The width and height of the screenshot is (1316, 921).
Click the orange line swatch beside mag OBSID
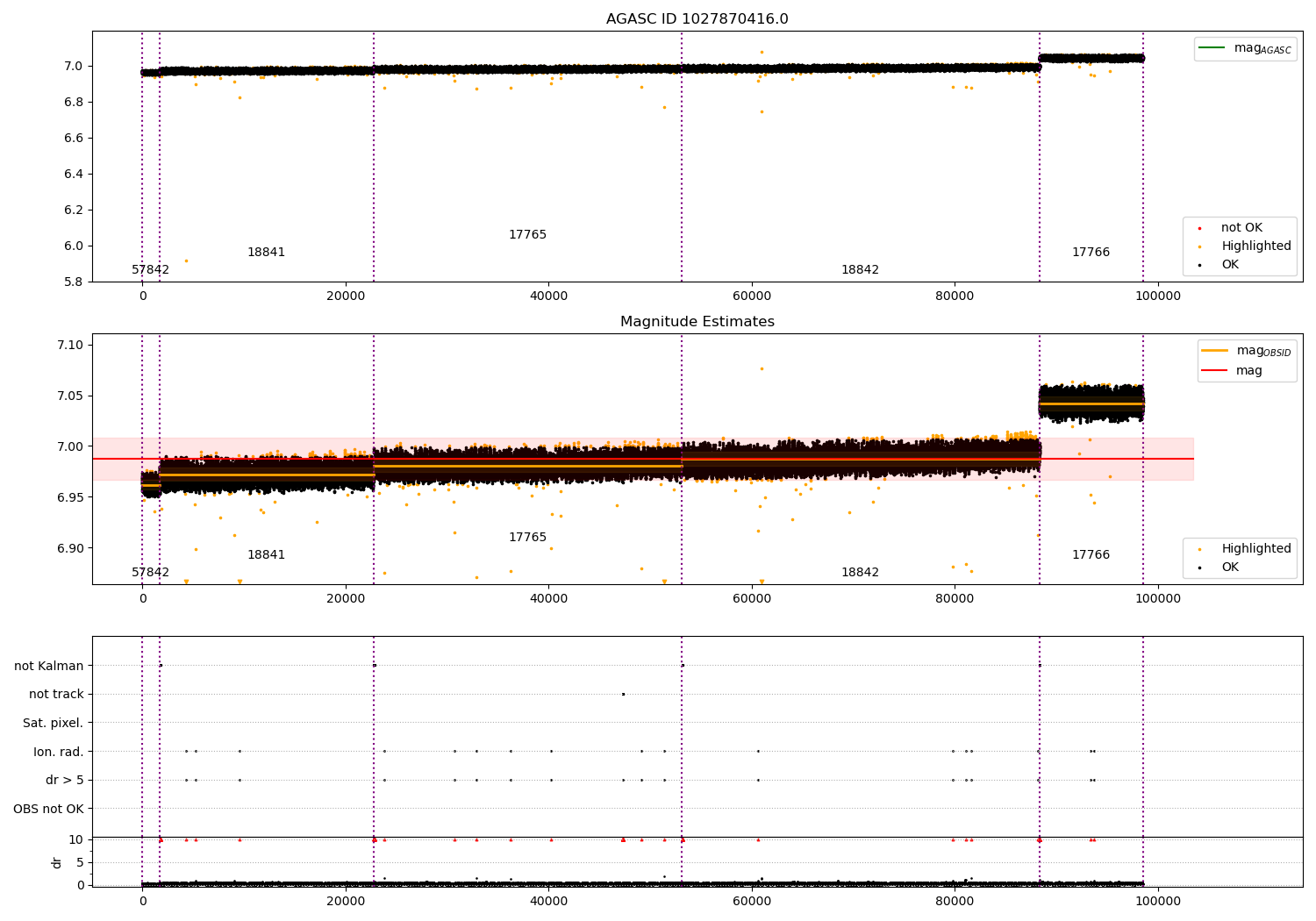(x=1214, y=351)
